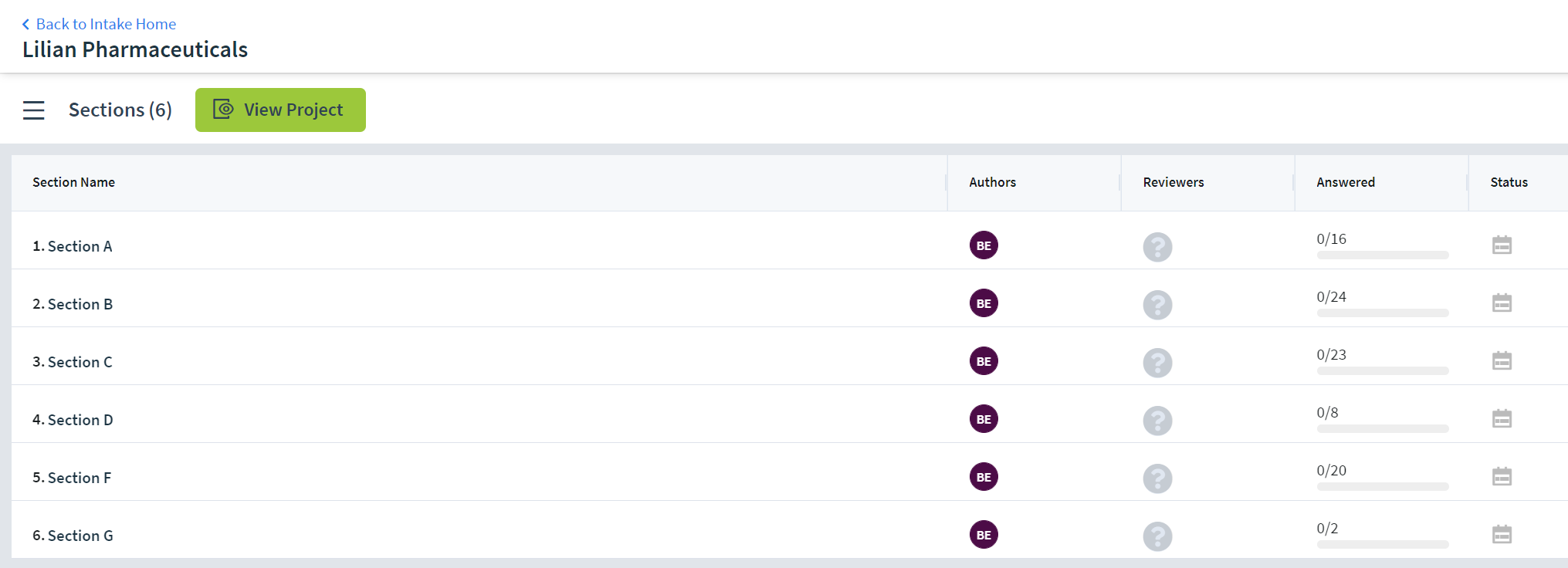Open the row 2. Section B
Viewport: 1568px width, 568px height.
click(x=789, y=299)
